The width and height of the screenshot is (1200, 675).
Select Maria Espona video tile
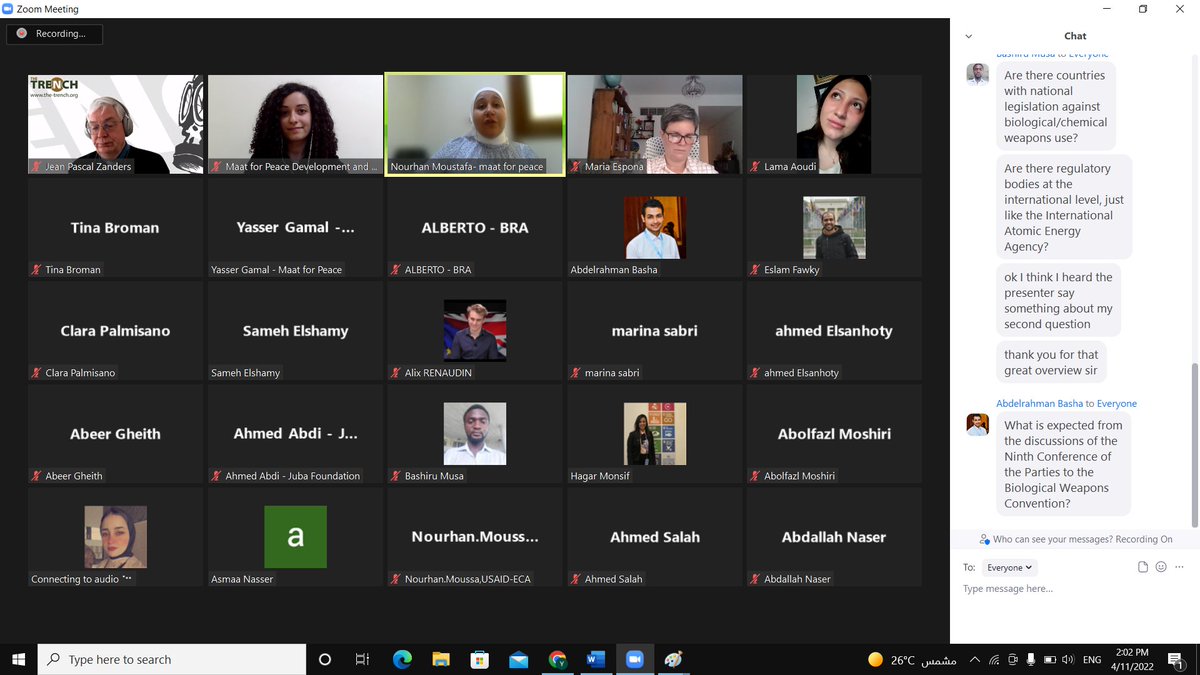pos(655,124)
